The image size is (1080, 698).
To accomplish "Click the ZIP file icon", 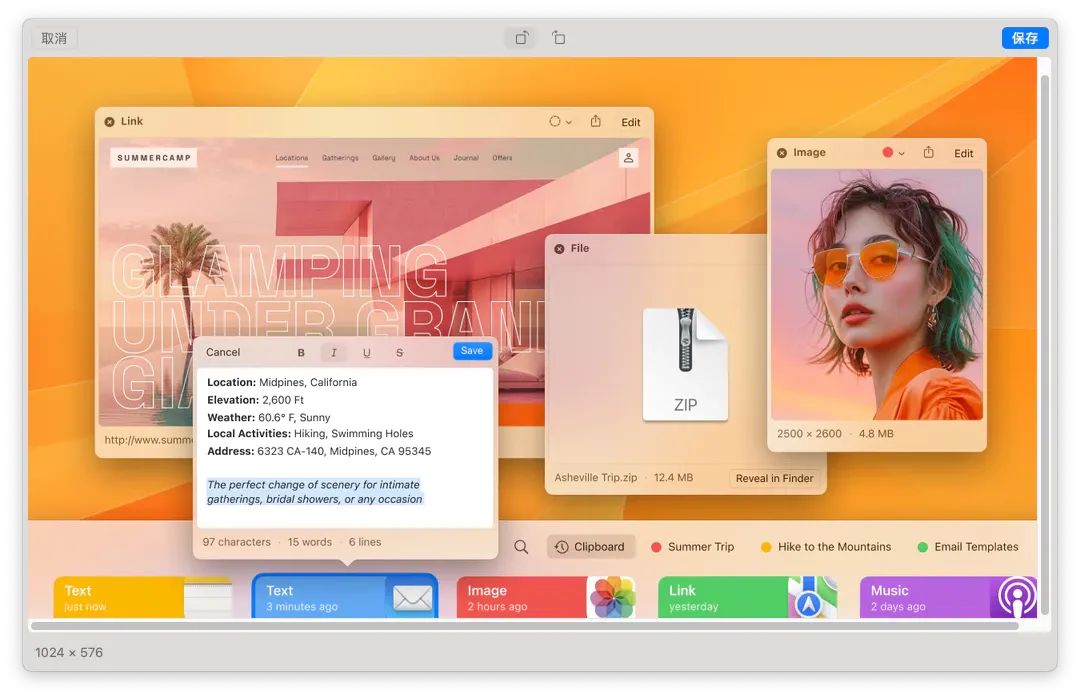I will pyautogui.click(x=685, y=364).
